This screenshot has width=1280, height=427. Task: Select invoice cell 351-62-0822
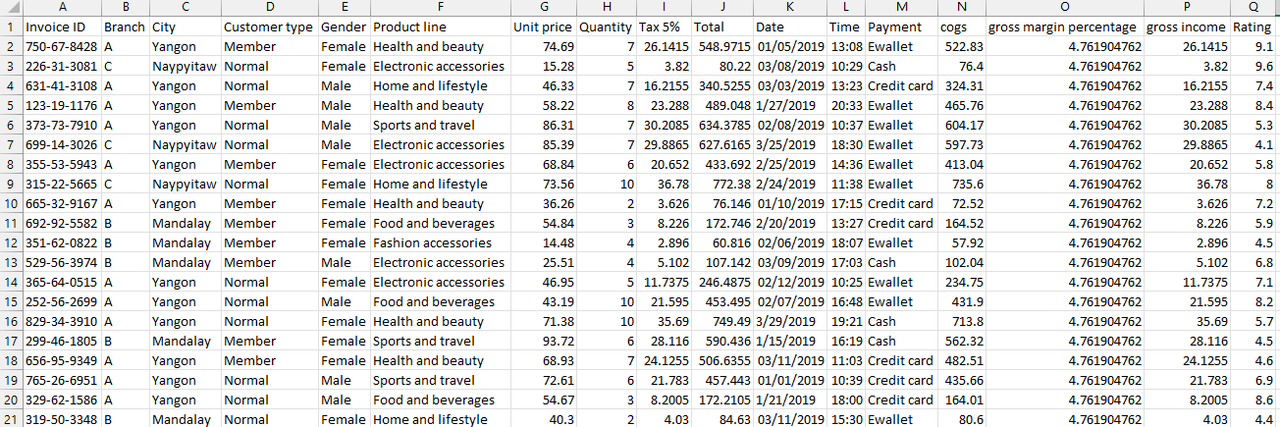pos(61,243)
